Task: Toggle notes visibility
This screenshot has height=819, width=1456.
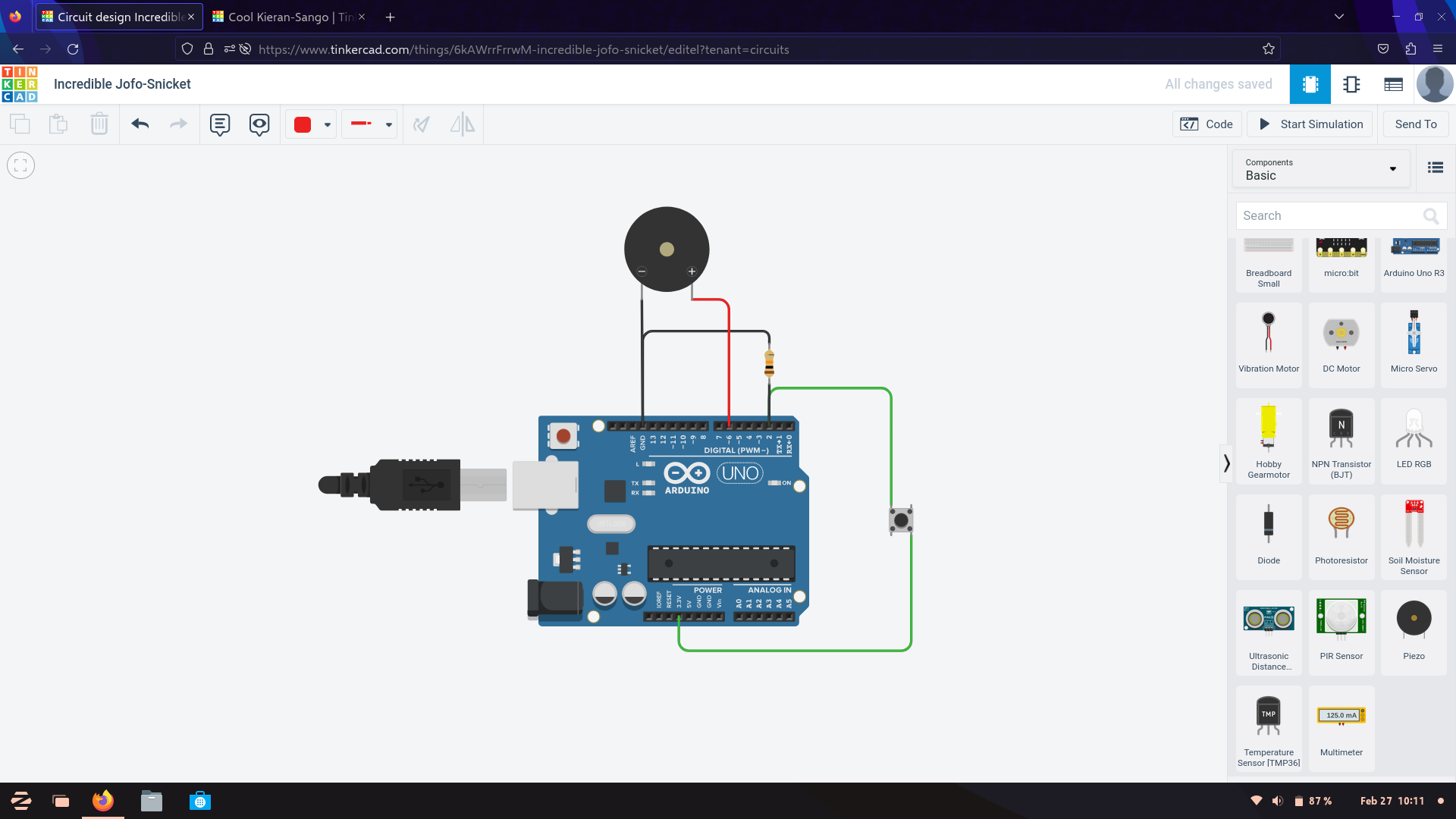Action: pos(259,124)
